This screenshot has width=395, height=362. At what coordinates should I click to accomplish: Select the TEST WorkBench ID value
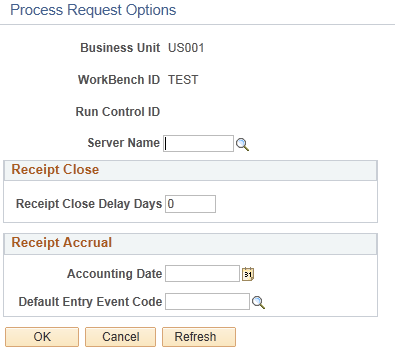(x=183, y=80)
